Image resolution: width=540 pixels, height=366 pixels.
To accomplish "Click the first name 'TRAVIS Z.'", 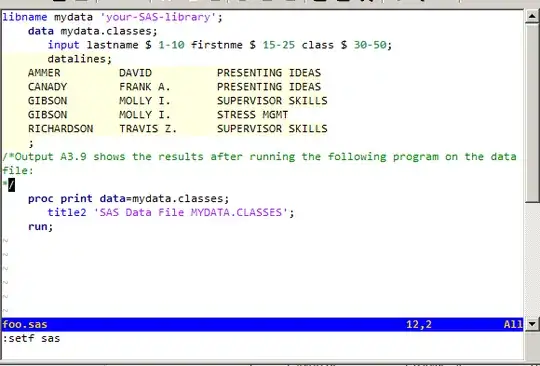I will [148, 129].
